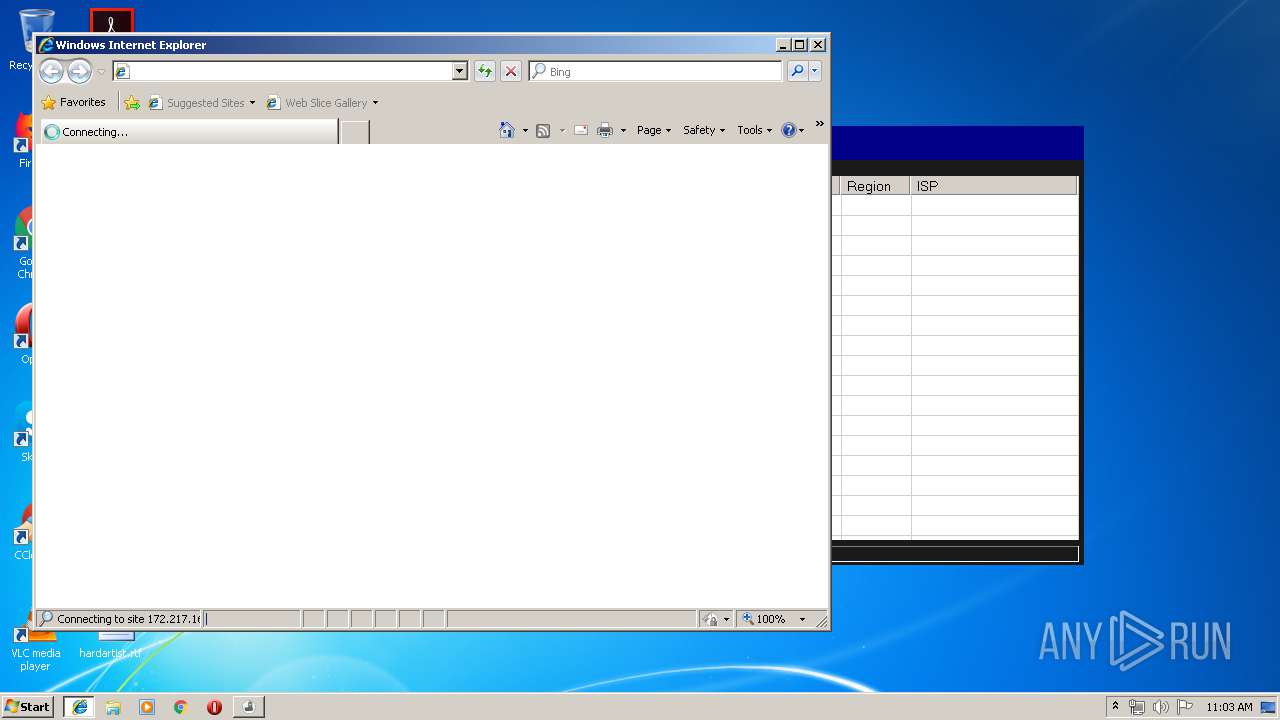This screenshot has height=720, width=1280.
Task: Go forward with the Forward arrow button
Action: (79, 71)
